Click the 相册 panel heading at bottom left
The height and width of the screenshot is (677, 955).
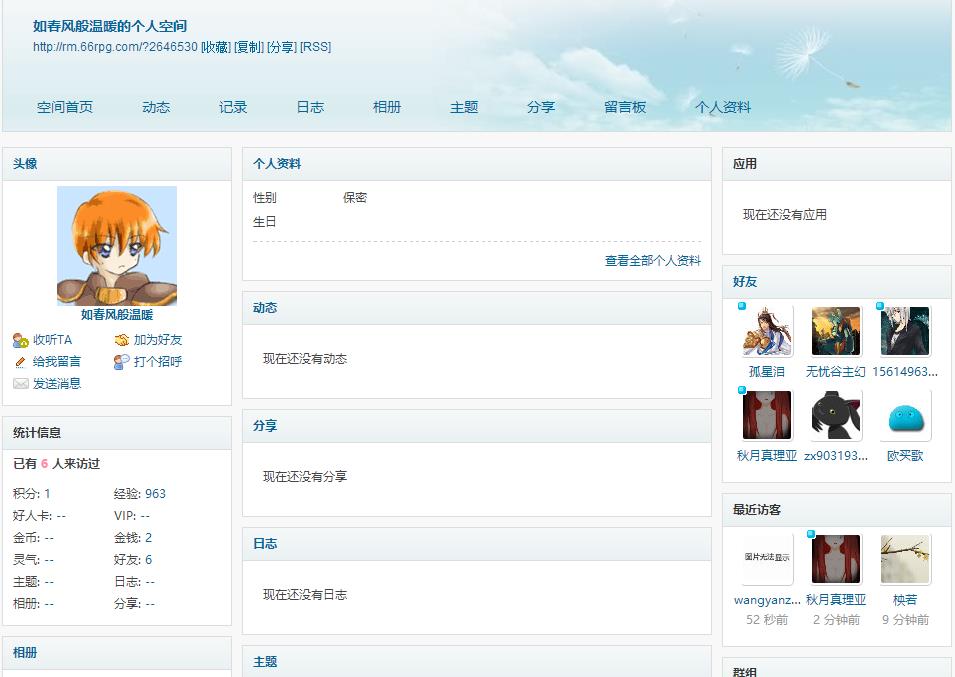[25, 653]
